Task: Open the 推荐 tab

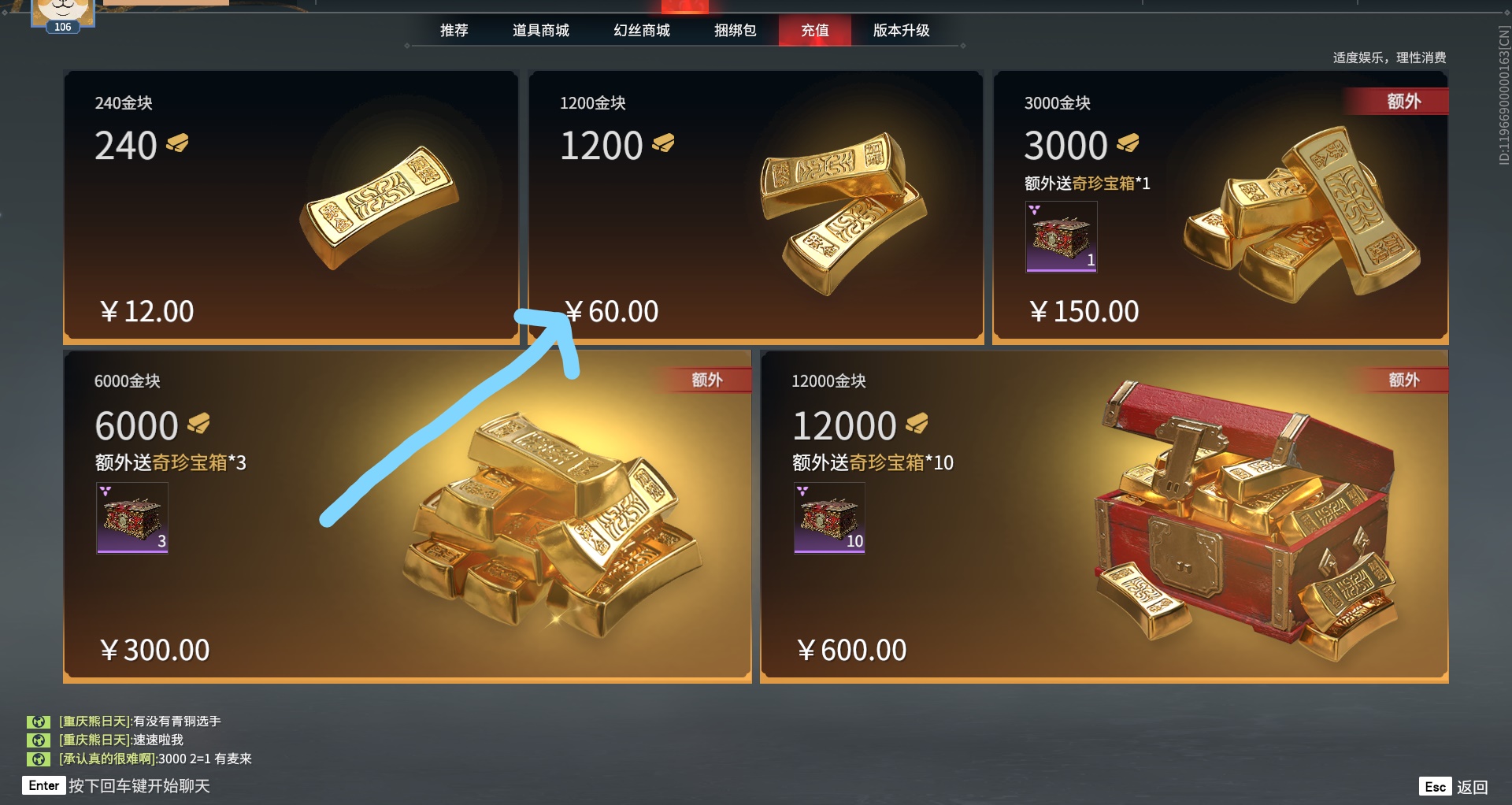Action: pos(454,30)
